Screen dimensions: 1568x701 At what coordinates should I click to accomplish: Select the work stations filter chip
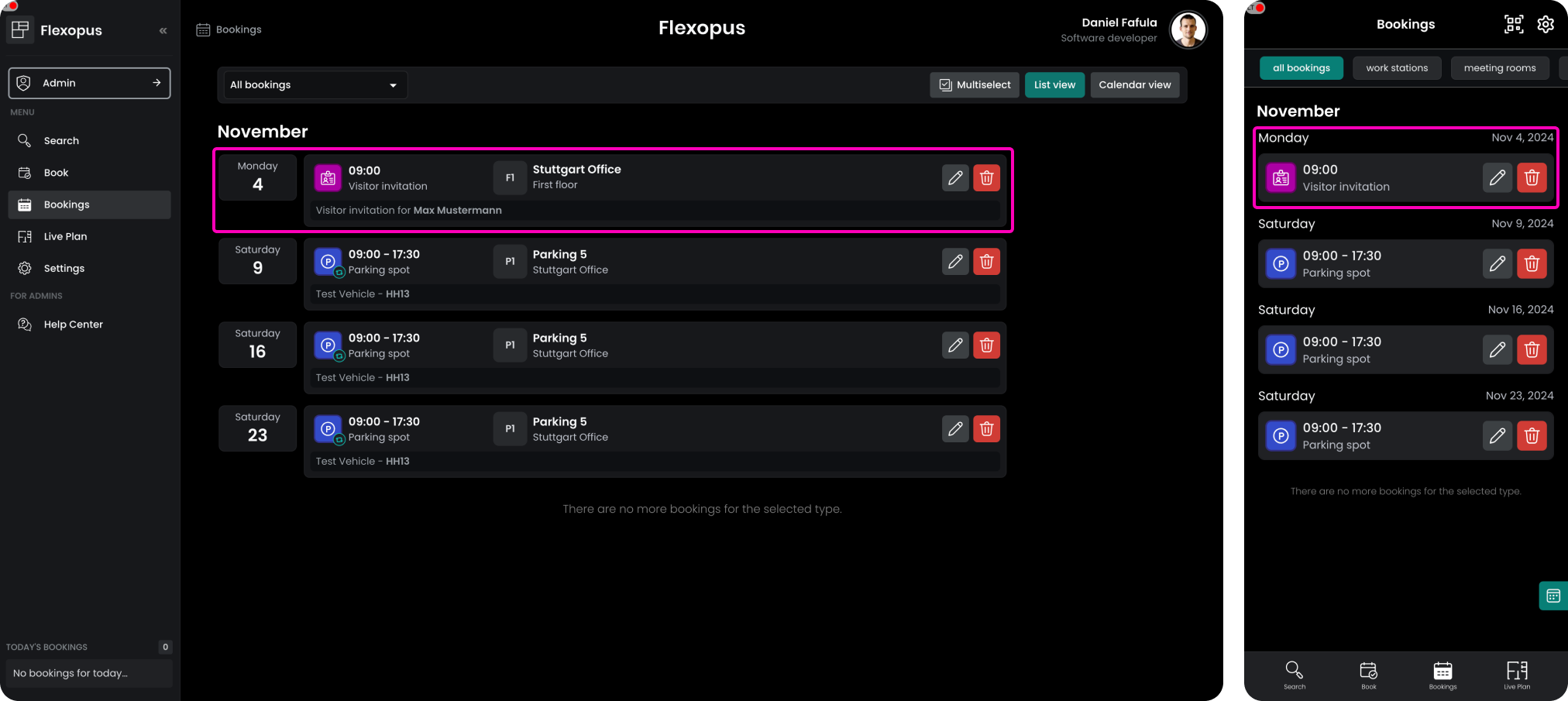pos(1396,68)
